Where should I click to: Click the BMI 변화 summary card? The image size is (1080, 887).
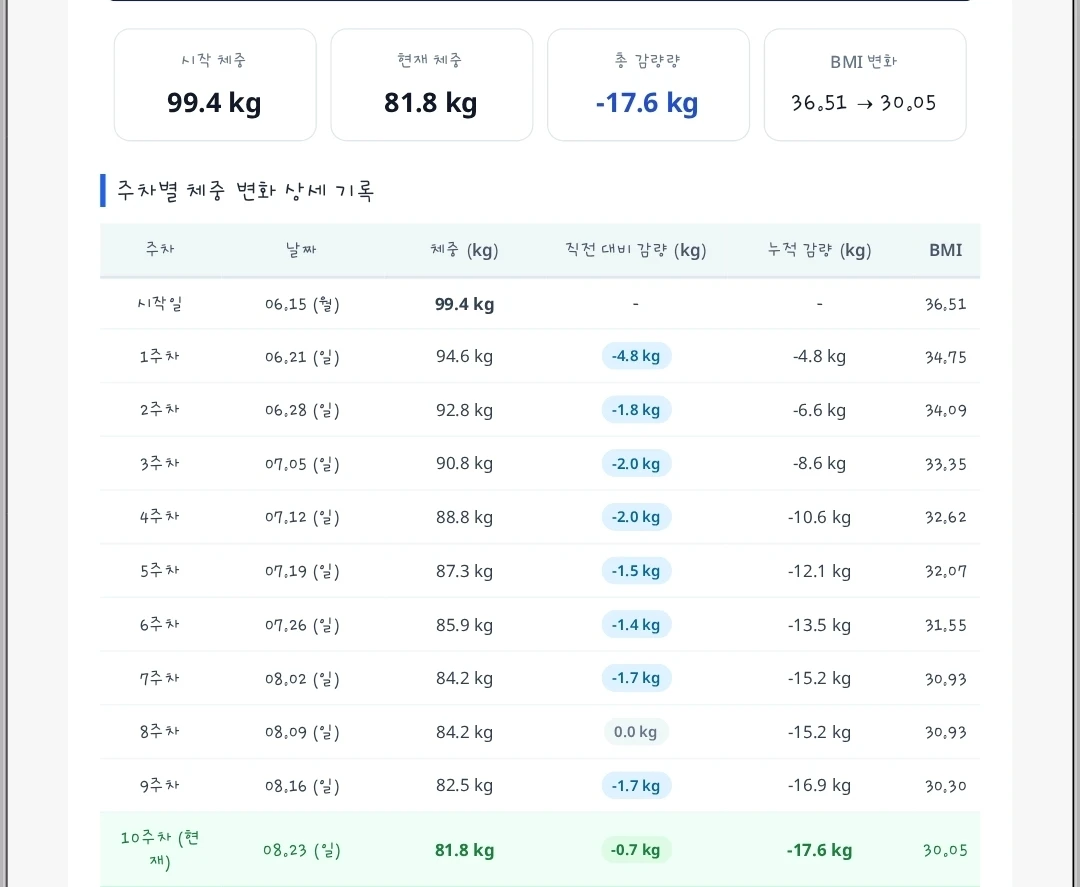(x=865, y=85)
